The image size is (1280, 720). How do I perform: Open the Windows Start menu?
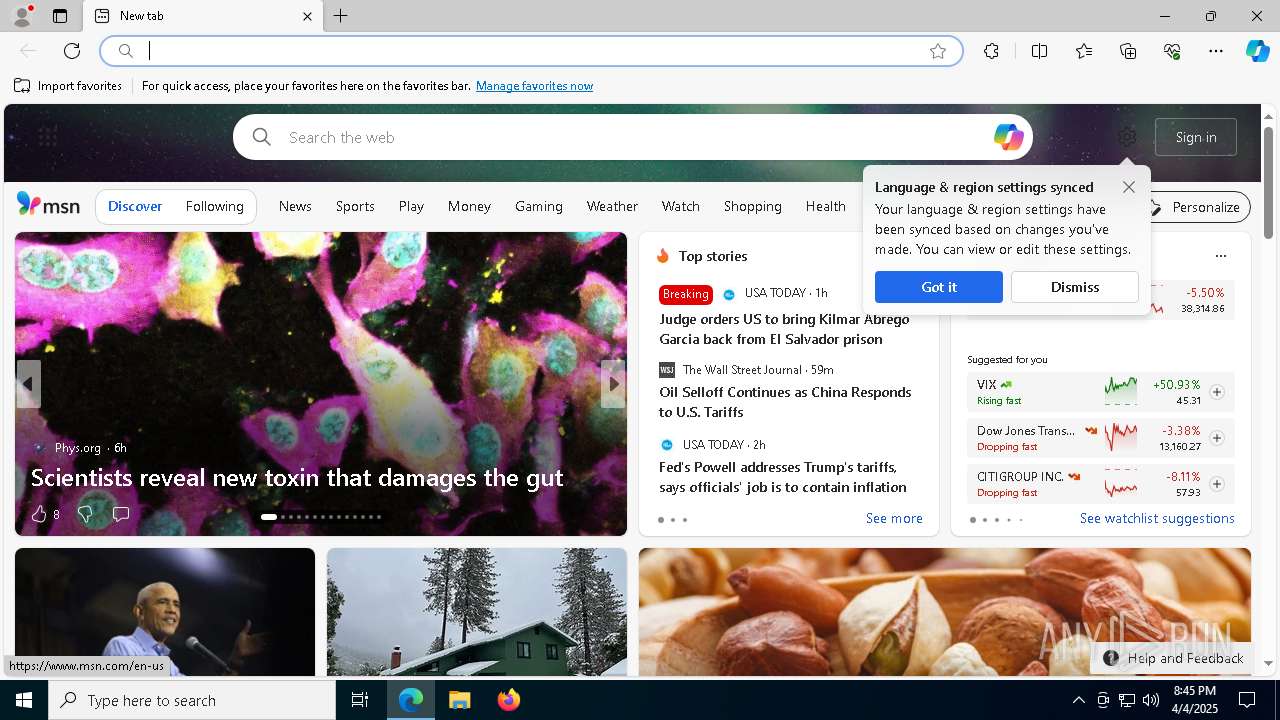(x=24, y=700)
